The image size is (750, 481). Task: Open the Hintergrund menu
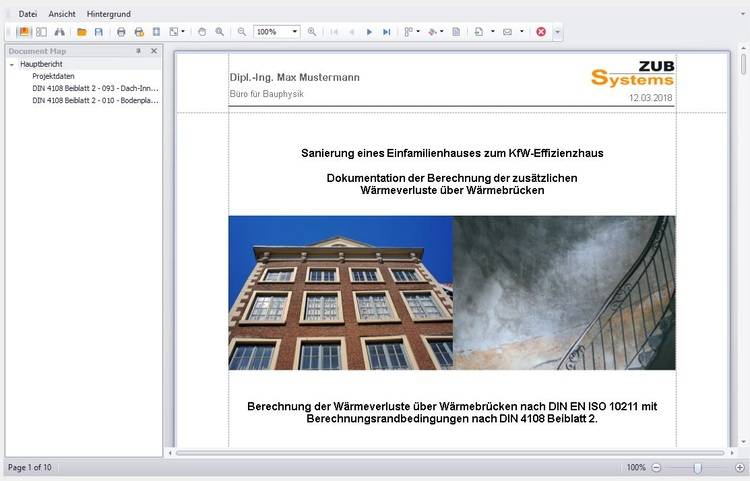pos(108,14)
